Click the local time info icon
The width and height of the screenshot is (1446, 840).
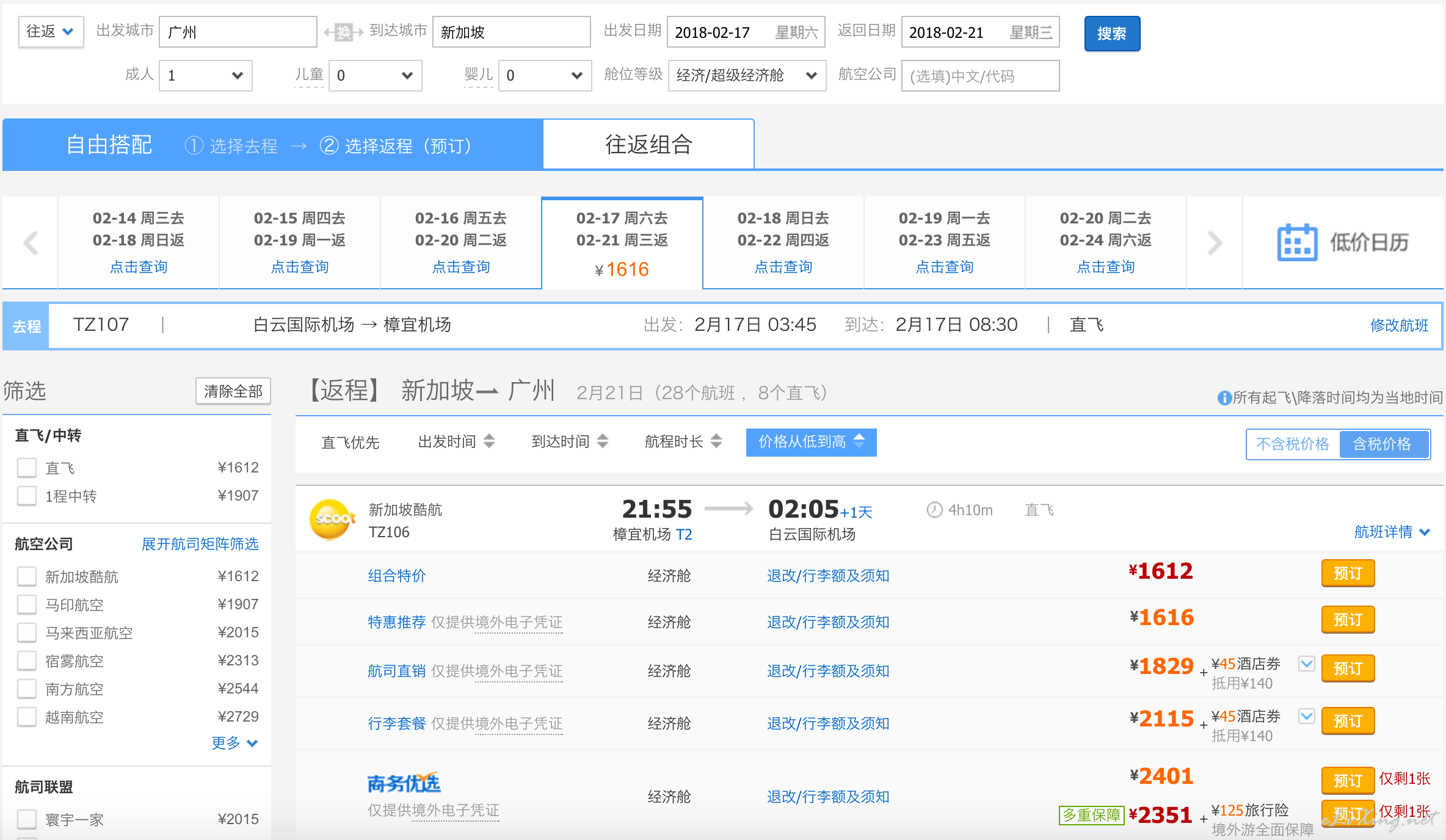click(x=1224, y=398)
